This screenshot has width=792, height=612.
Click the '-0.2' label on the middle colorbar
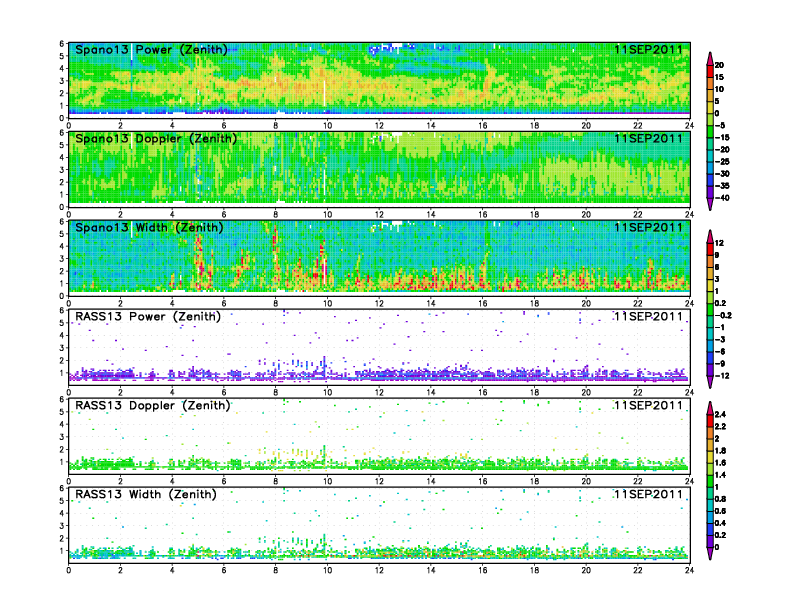click(723, 315)
